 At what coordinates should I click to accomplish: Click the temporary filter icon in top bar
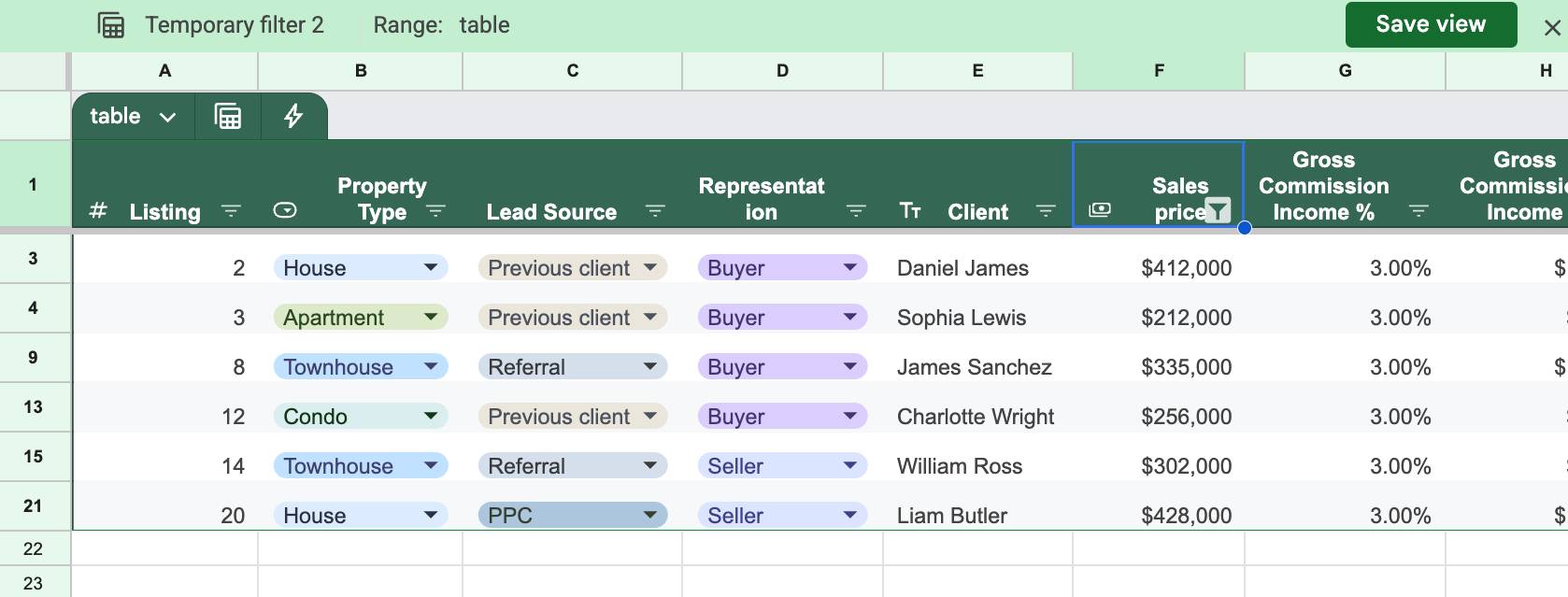pyautogui.click(x=111, y=25)
